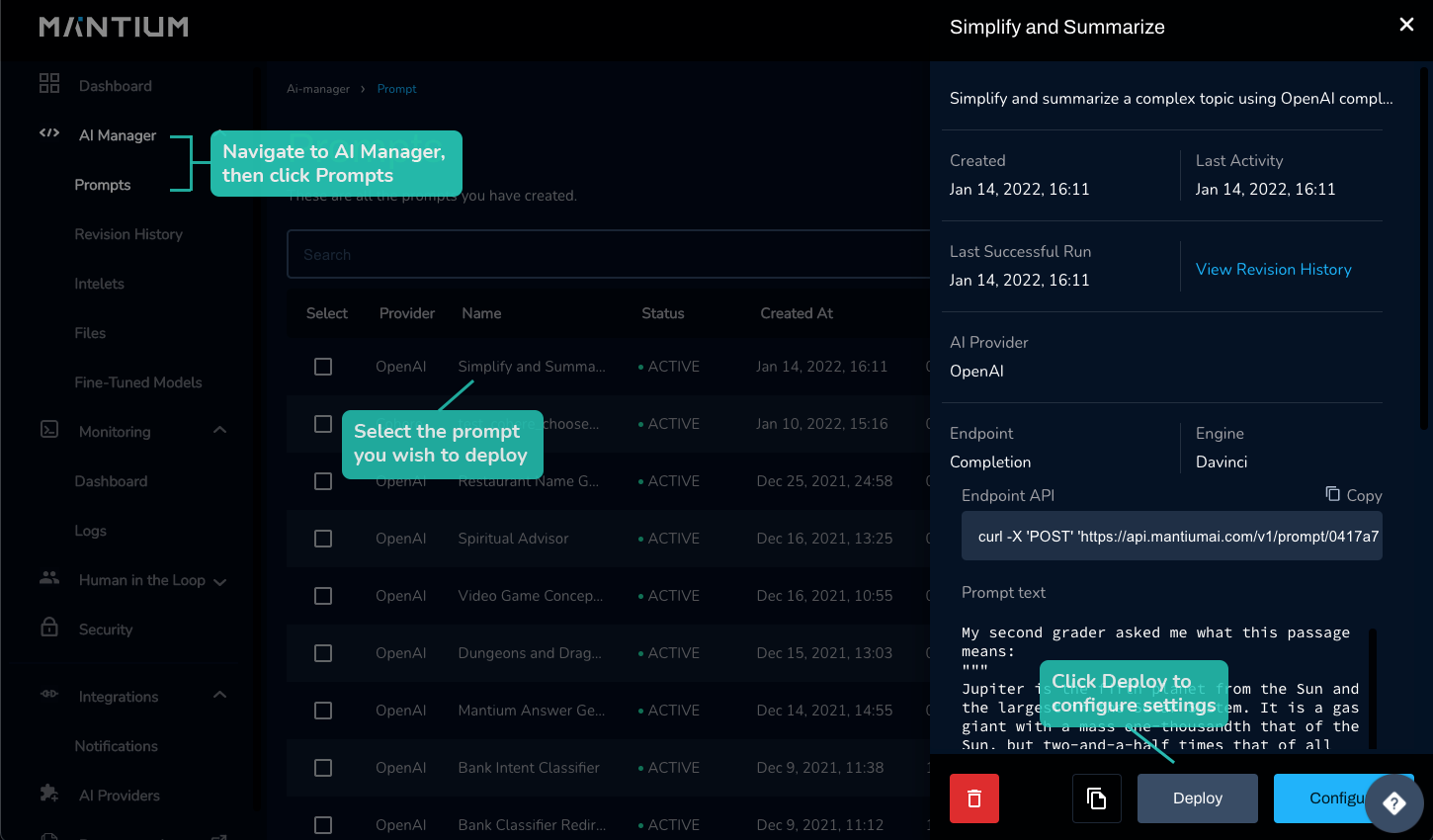Click the Dec 9, 2021, 11:38 date cell
Image resolution: width=1433 pixels, height=840 pixels.
click(820, 768)
